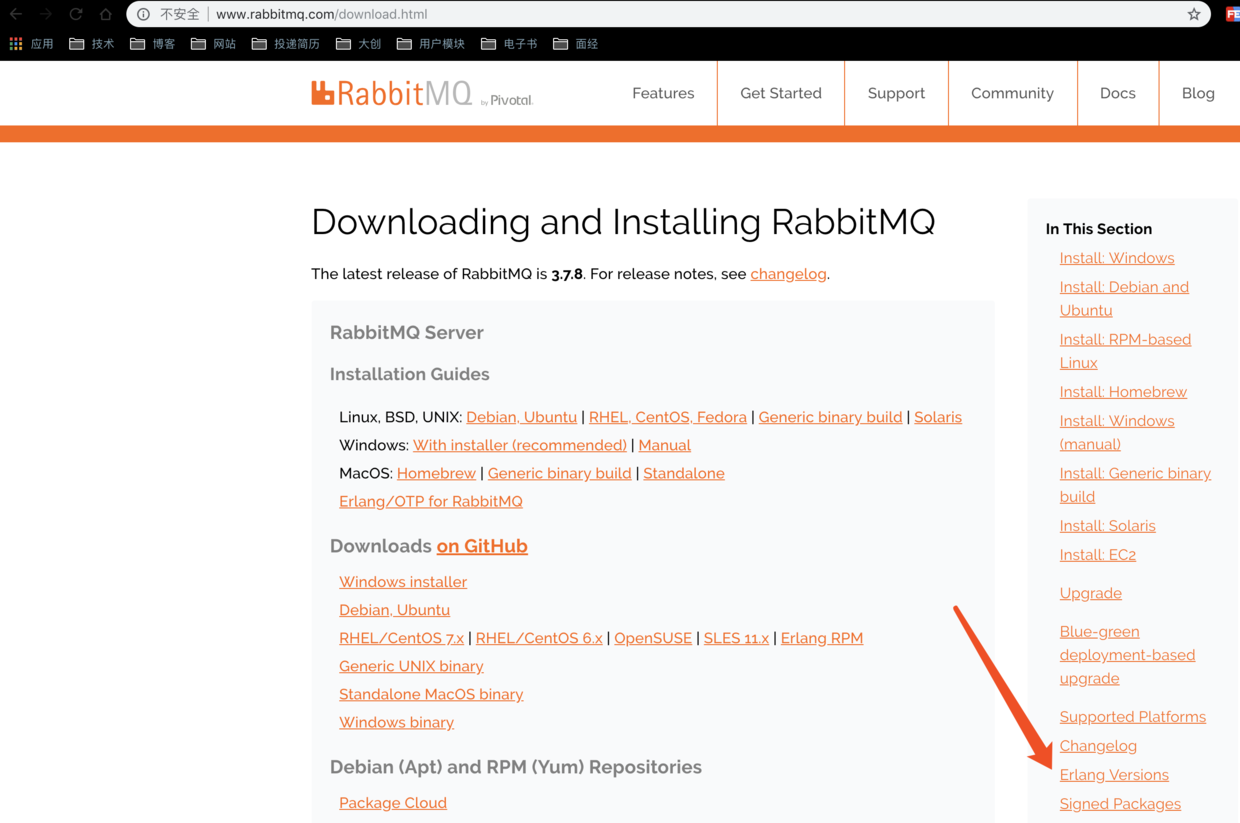The width and height of the screenshot is (1240, 823).
Task: Open sidebar Erlang Versions link
Action: (x=1114, y=775)
